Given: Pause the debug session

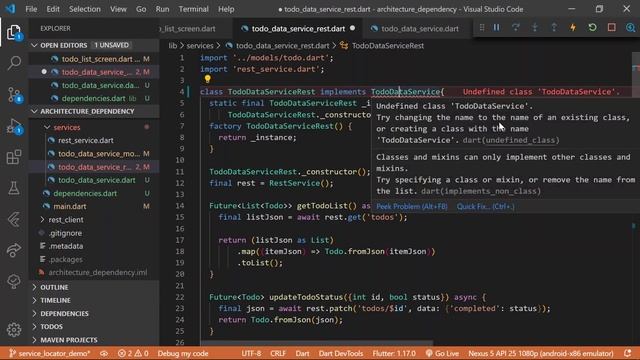Looking at the screenshot, I should pyautogui.click(x=496, y=28).
